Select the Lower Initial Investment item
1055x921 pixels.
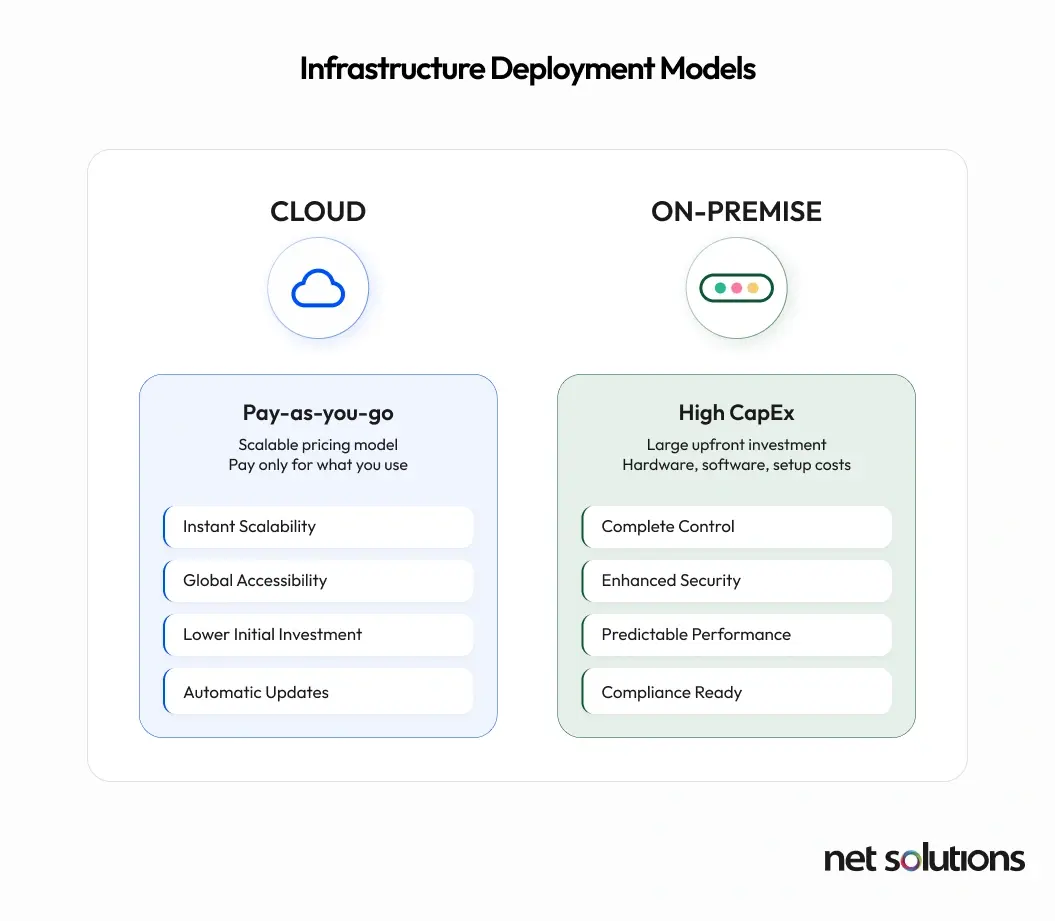coord(318,634)
